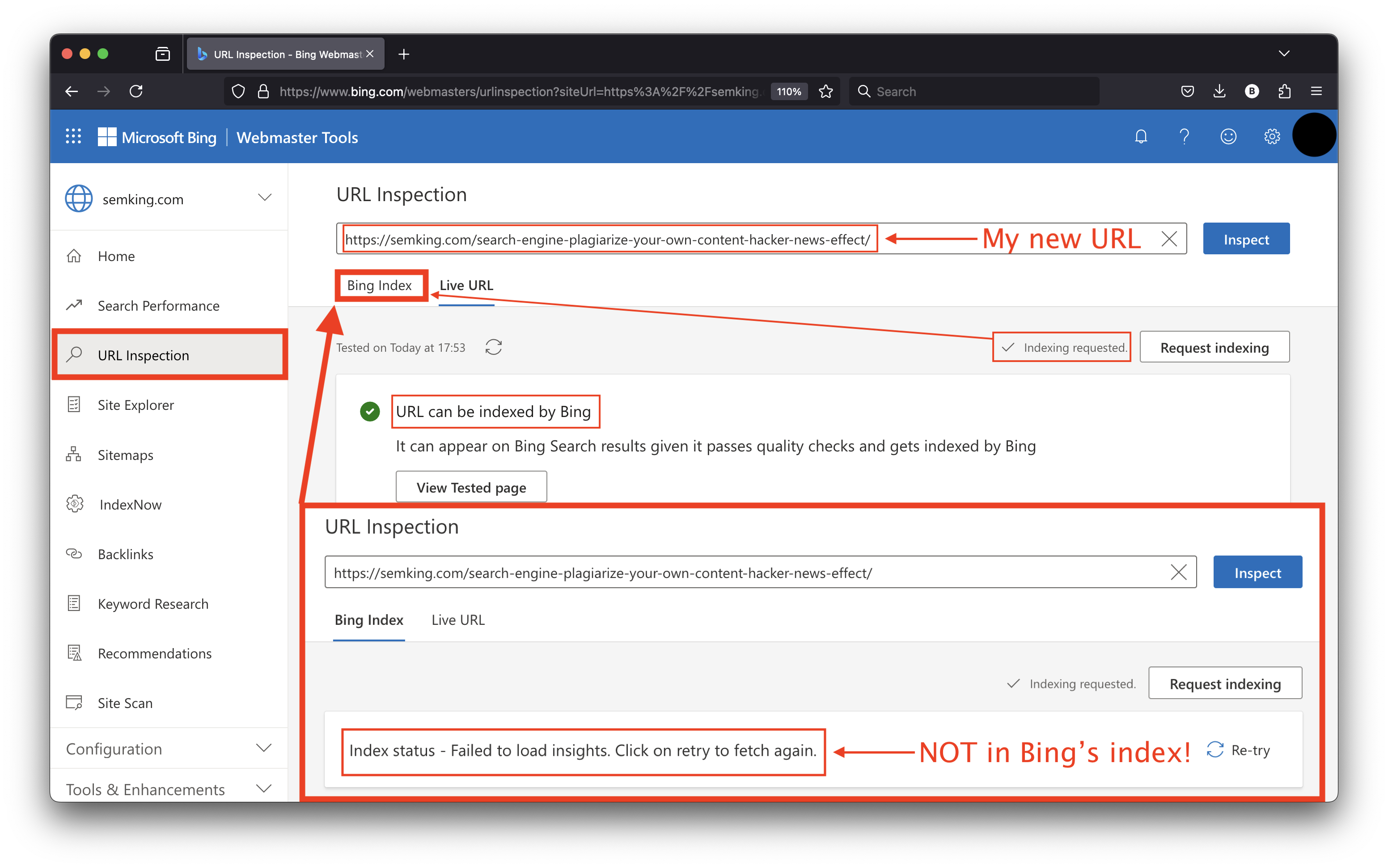Open the 110% zoom level indicator

point(788,91)
